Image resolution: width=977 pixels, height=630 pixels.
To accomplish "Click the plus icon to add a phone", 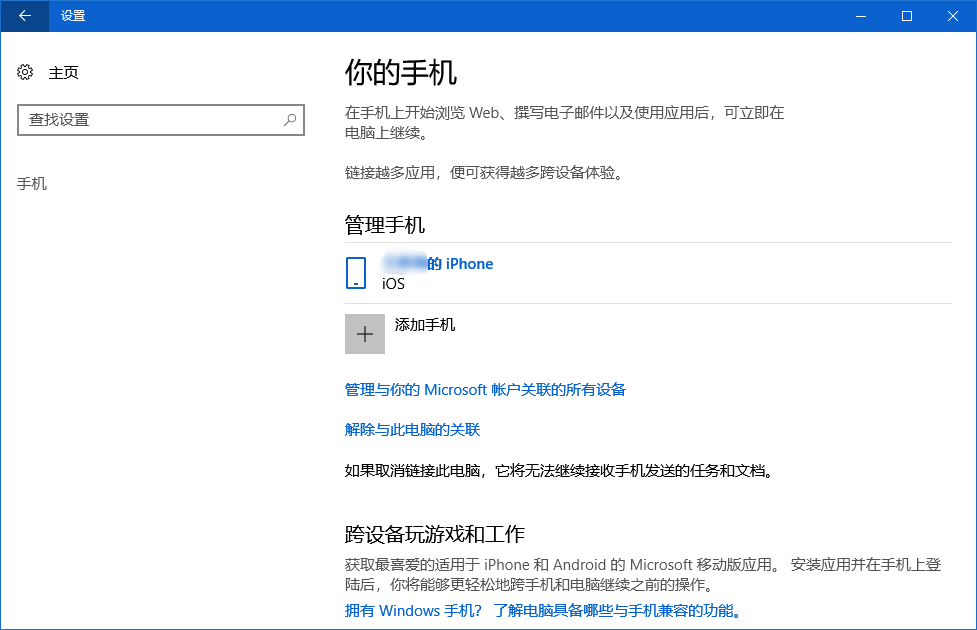I will tap(364, 333).
